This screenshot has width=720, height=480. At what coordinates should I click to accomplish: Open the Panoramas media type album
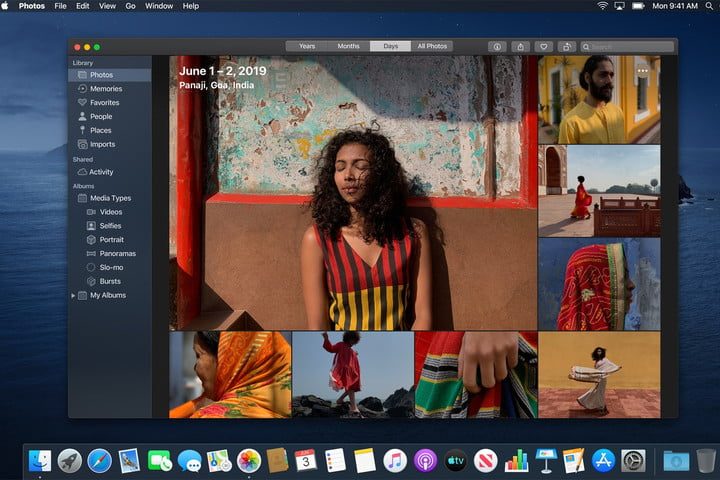[117, 254]
